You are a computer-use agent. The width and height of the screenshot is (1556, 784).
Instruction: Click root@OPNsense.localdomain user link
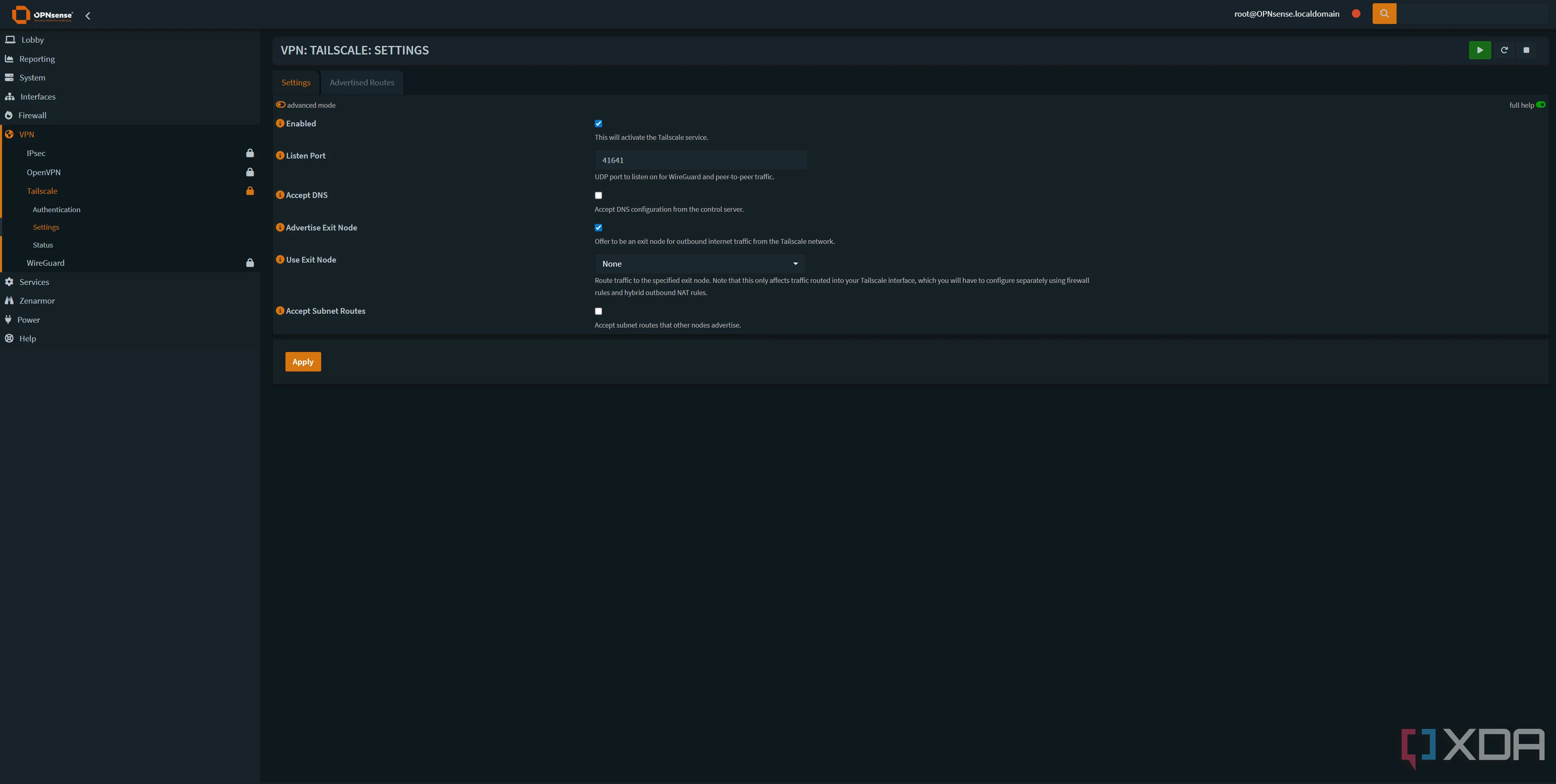(1286, 13)
